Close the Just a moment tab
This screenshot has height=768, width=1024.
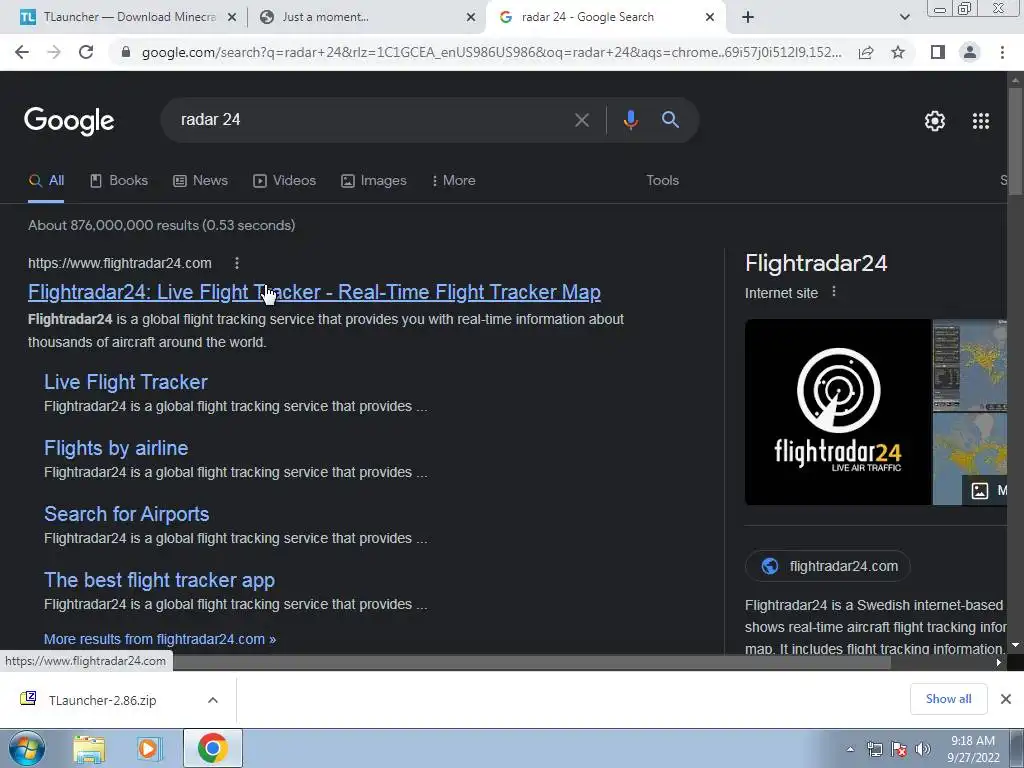coord(471,18)
